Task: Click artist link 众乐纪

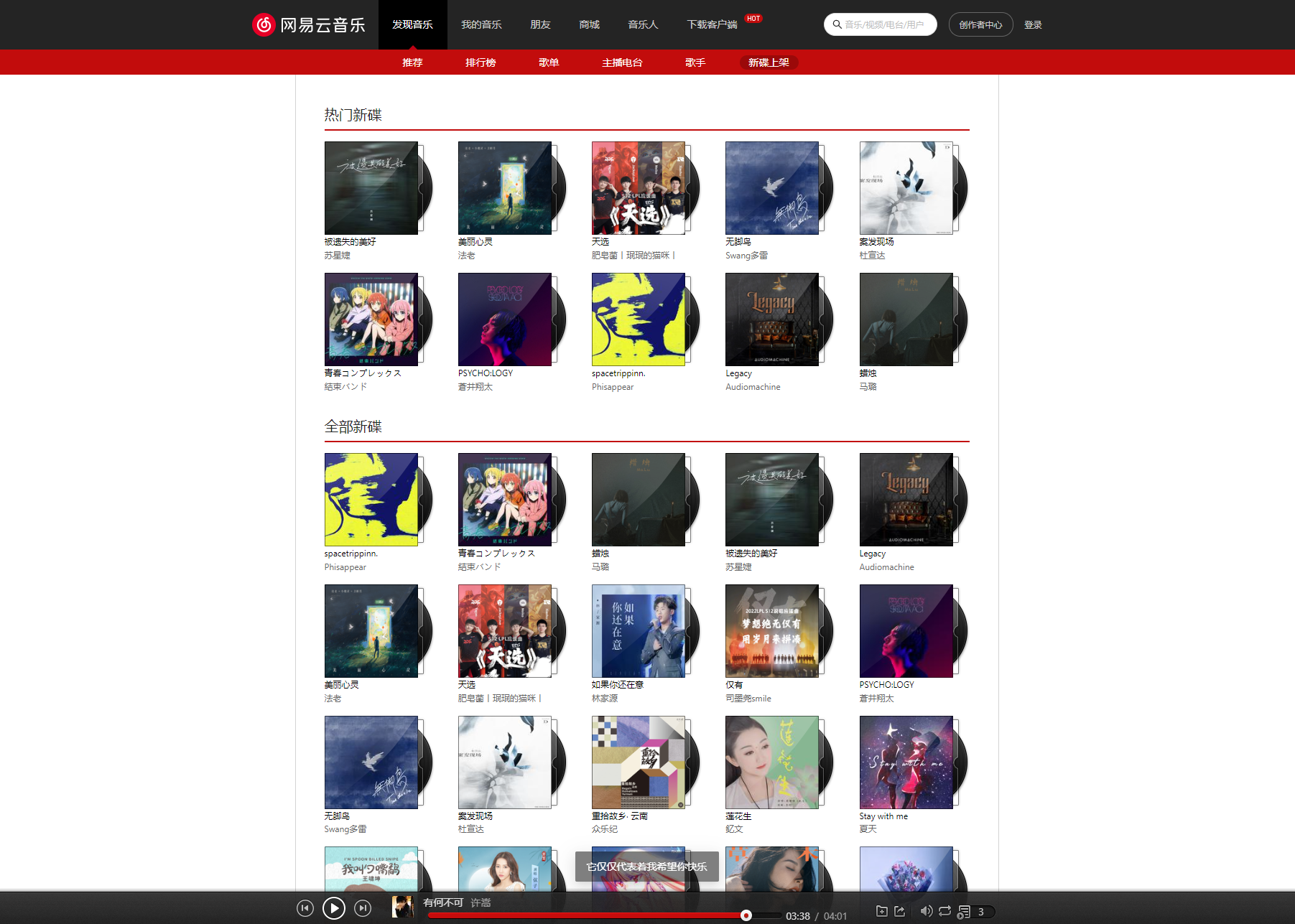Action: point(605,829)
